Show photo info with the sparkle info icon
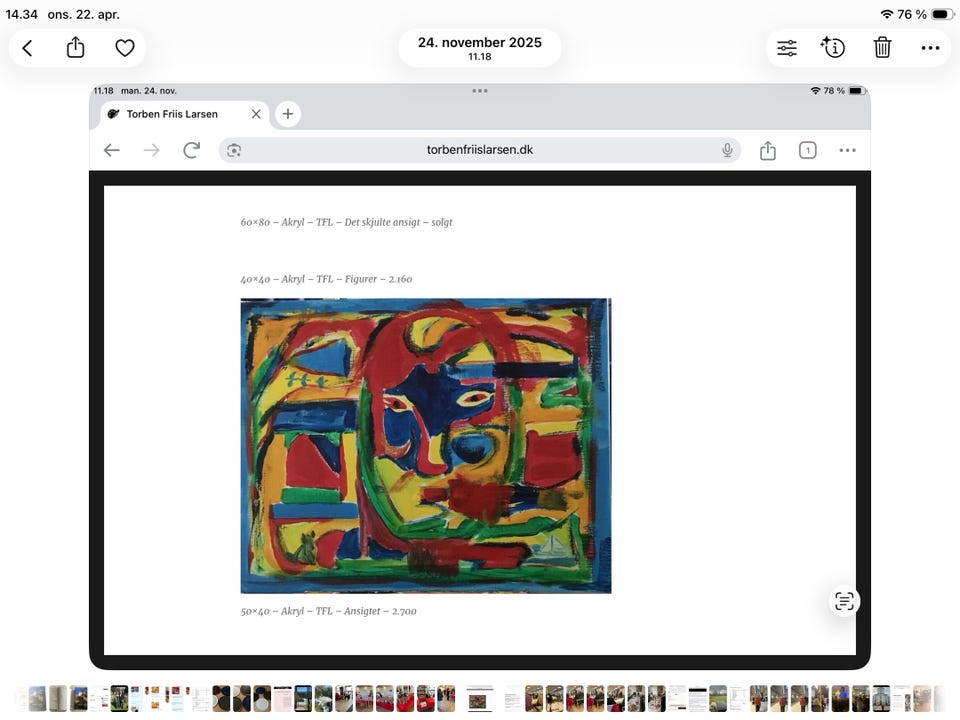The width and height of the screenshot is (960, 720). (833, 47)
